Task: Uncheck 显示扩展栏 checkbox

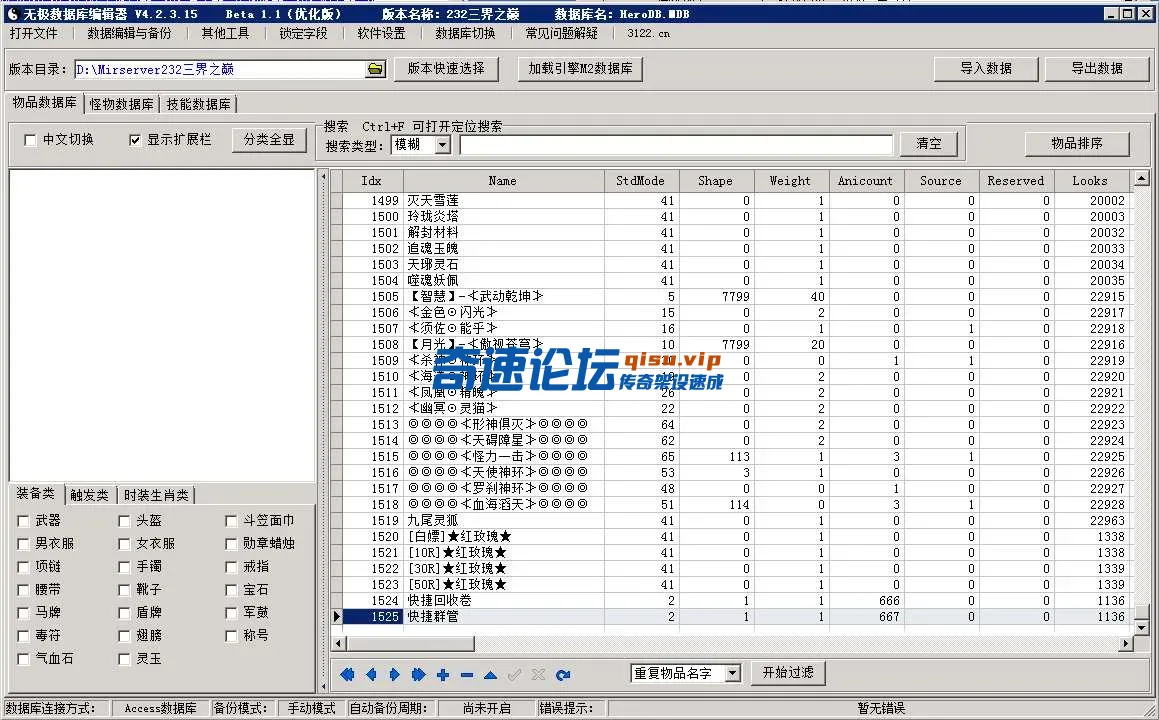Action: [x=135, y=140]
